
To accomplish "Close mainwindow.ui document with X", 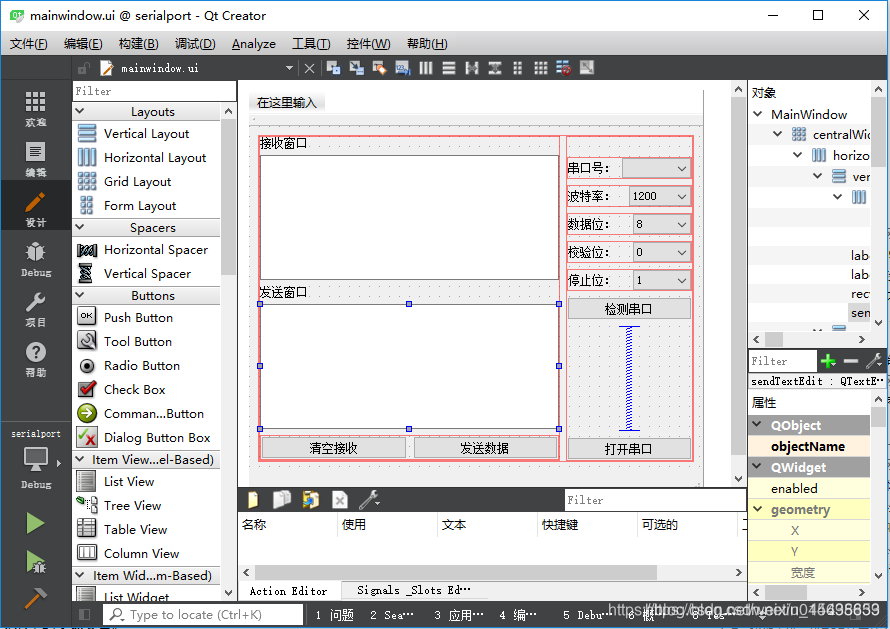I will click(x=309, y=68).
